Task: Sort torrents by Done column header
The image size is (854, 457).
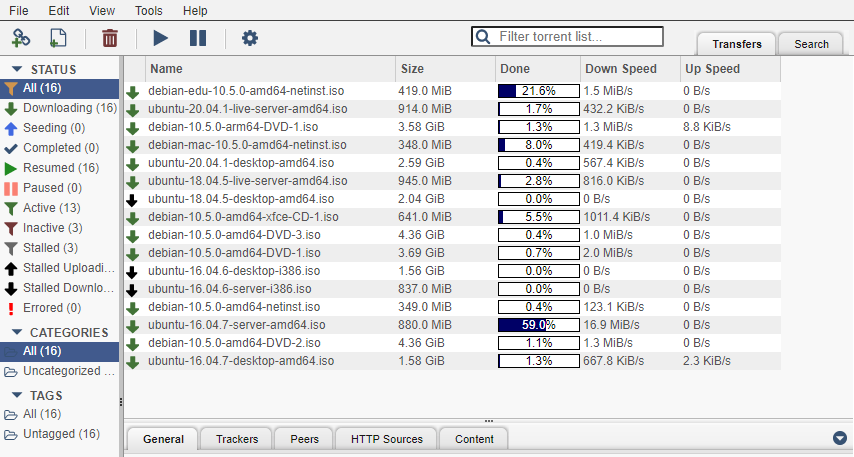Action: coord(538,69)
